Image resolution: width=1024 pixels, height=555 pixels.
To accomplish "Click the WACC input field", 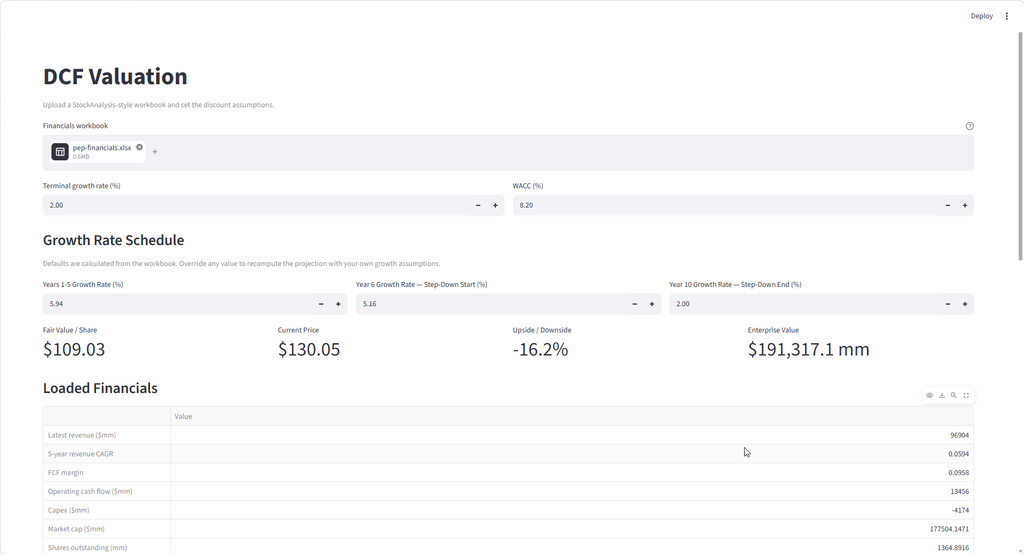I will 726,206.
